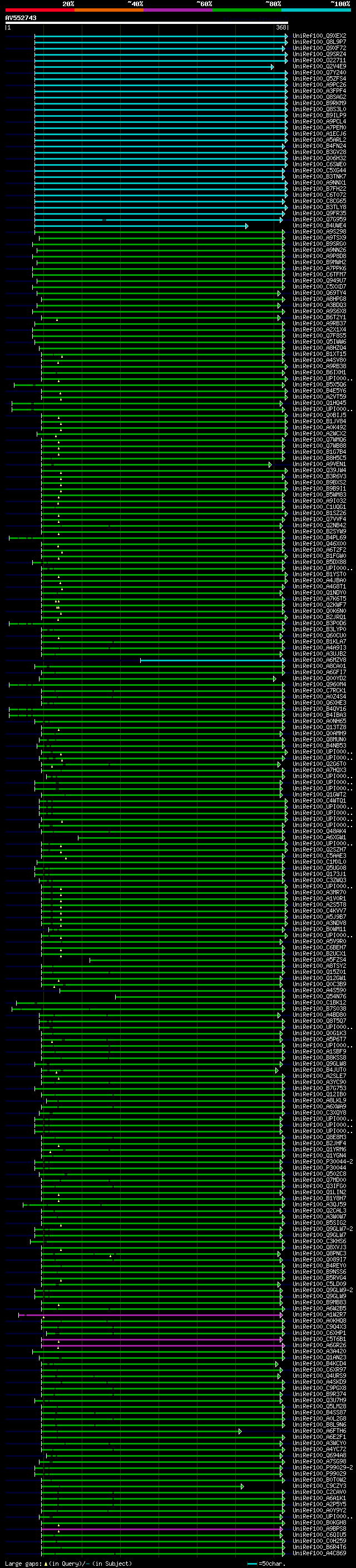Viewport: 356px width, 1568px height.
Task: Select the UniRef100_A7PEM0 label
Action: tap(319, 128)
